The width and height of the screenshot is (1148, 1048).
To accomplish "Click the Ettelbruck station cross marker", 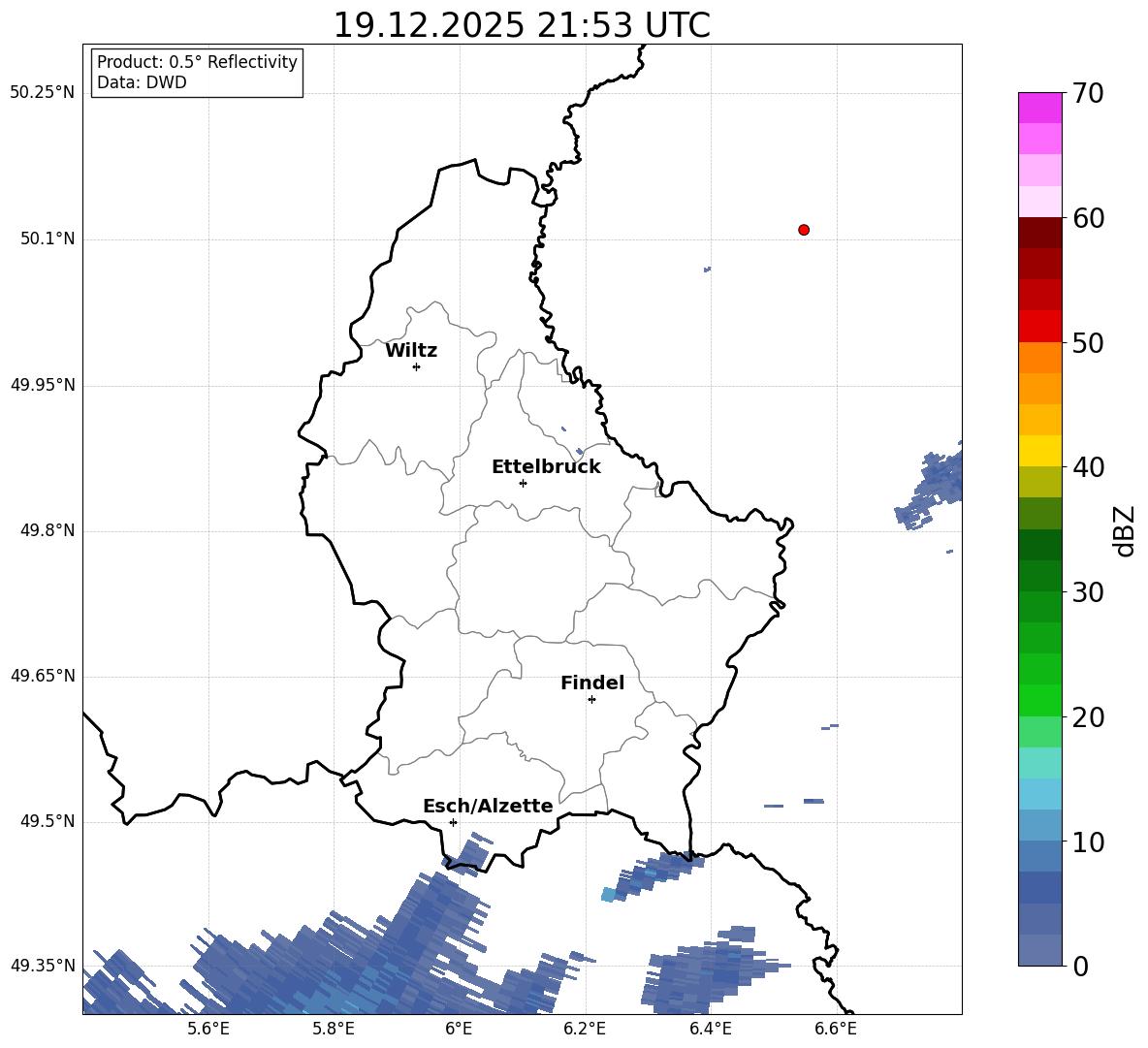I will [523, 483].
